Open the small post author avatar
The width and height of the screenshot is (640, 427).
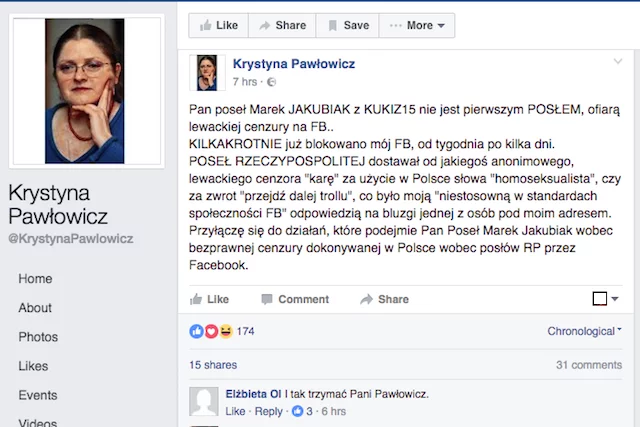point(207,73)
